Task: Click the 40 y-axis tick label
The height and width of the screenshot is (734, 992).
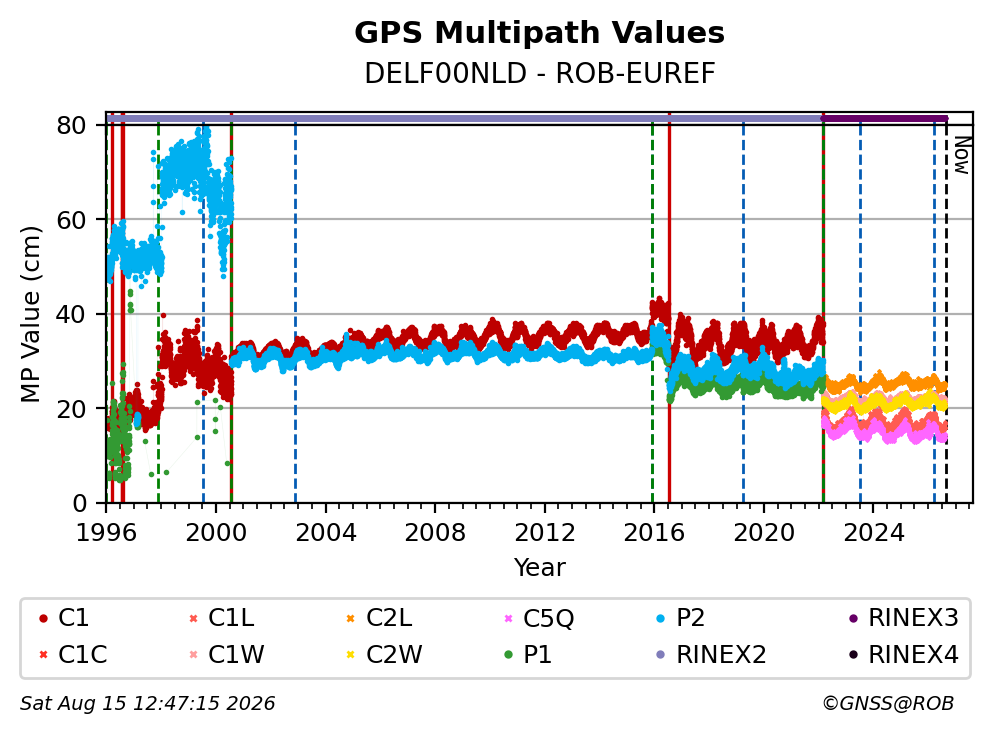Action: [71, 314]
